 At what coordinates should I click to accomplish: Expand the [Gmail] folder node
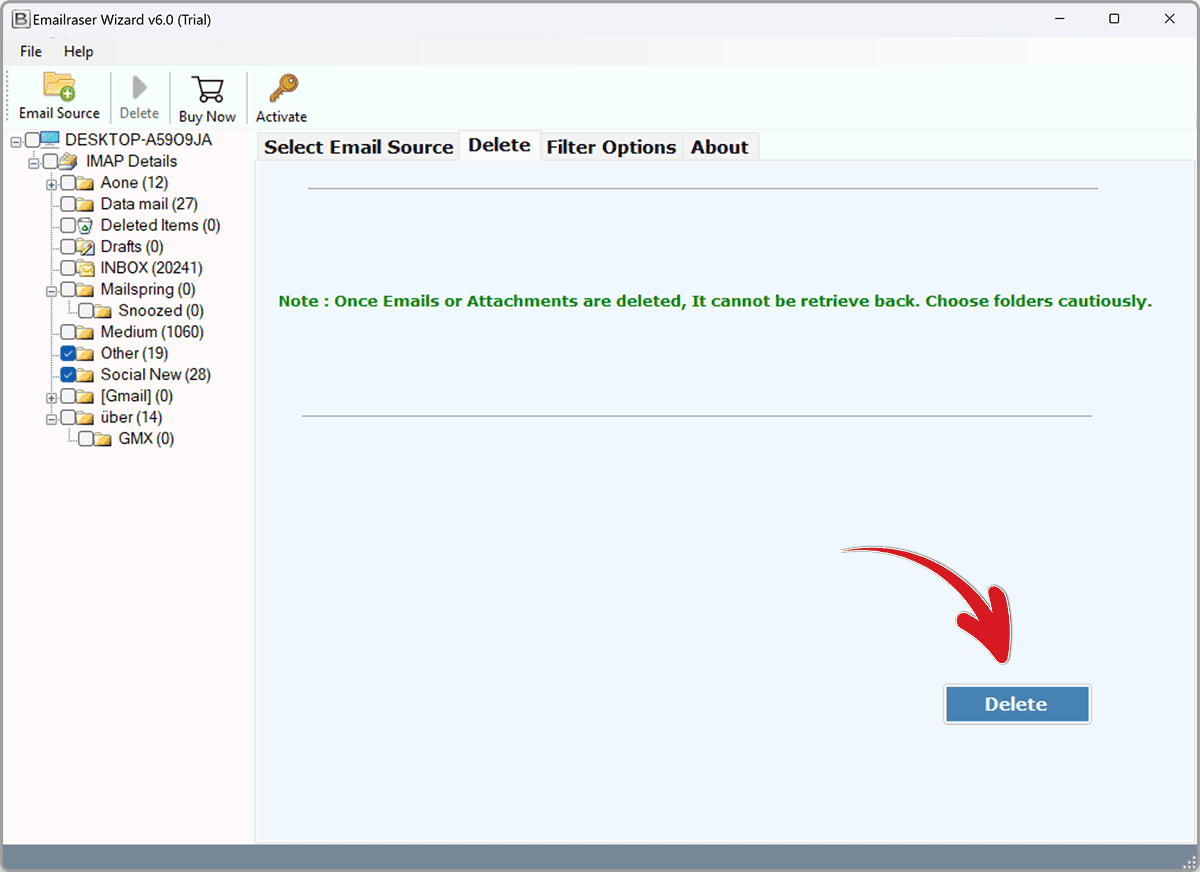[51, 397]
